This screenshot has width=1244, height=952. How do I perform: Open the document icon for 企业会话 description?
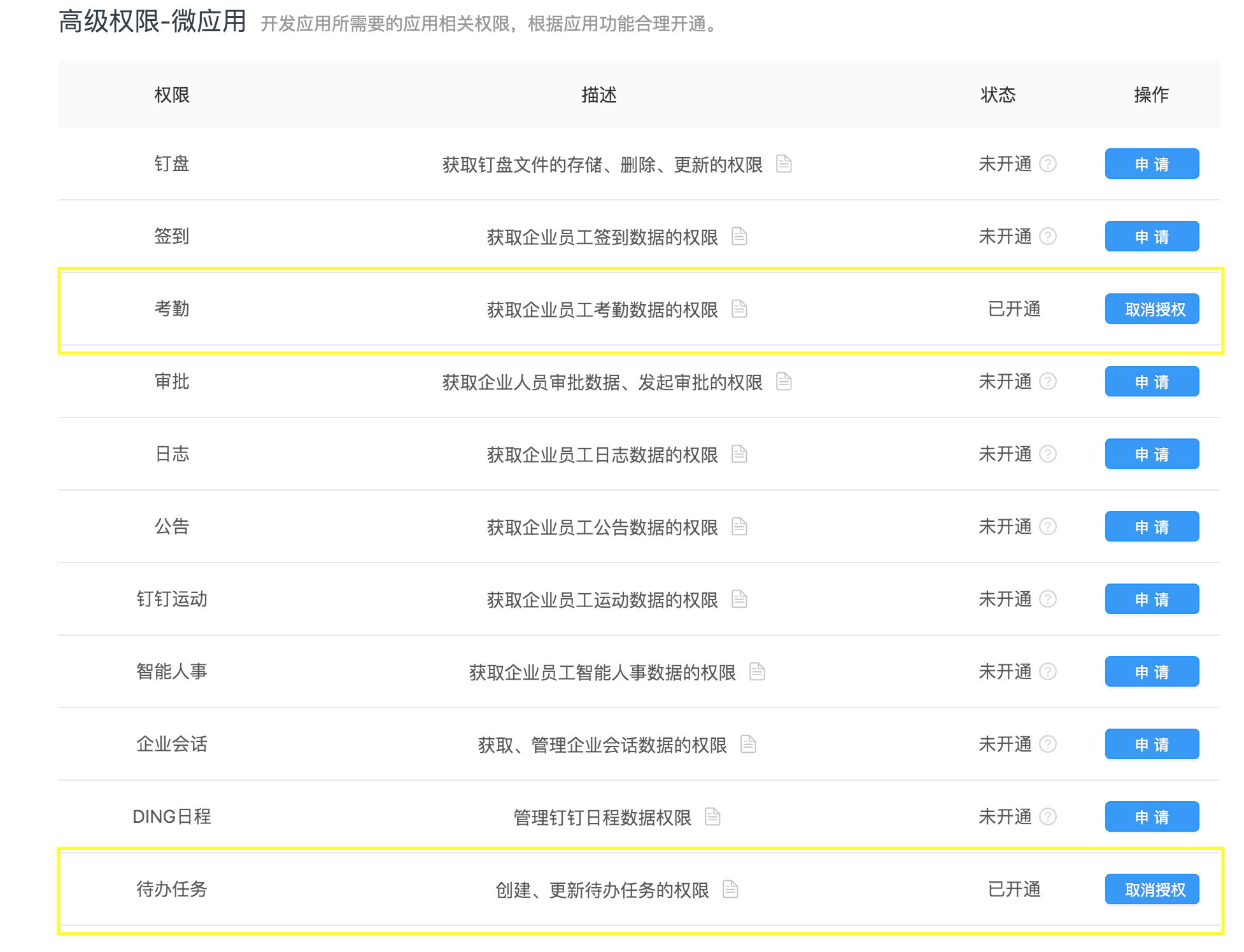[748, 745]
